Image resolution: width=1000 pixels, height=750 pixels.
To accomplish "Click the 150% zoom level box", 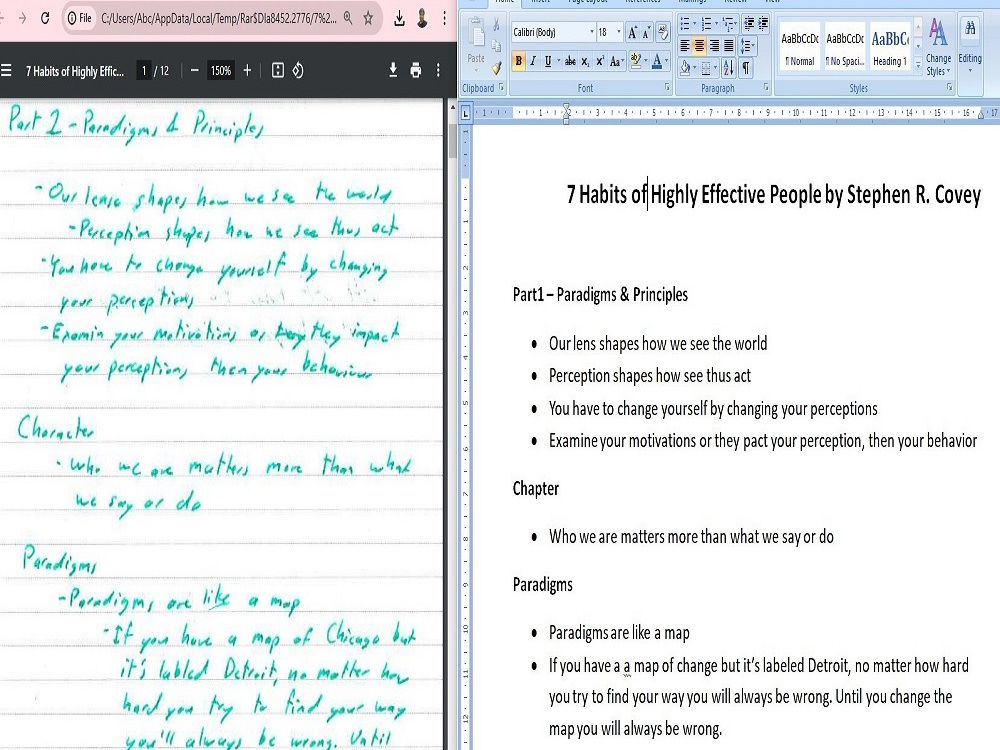I will coord(221,70).
